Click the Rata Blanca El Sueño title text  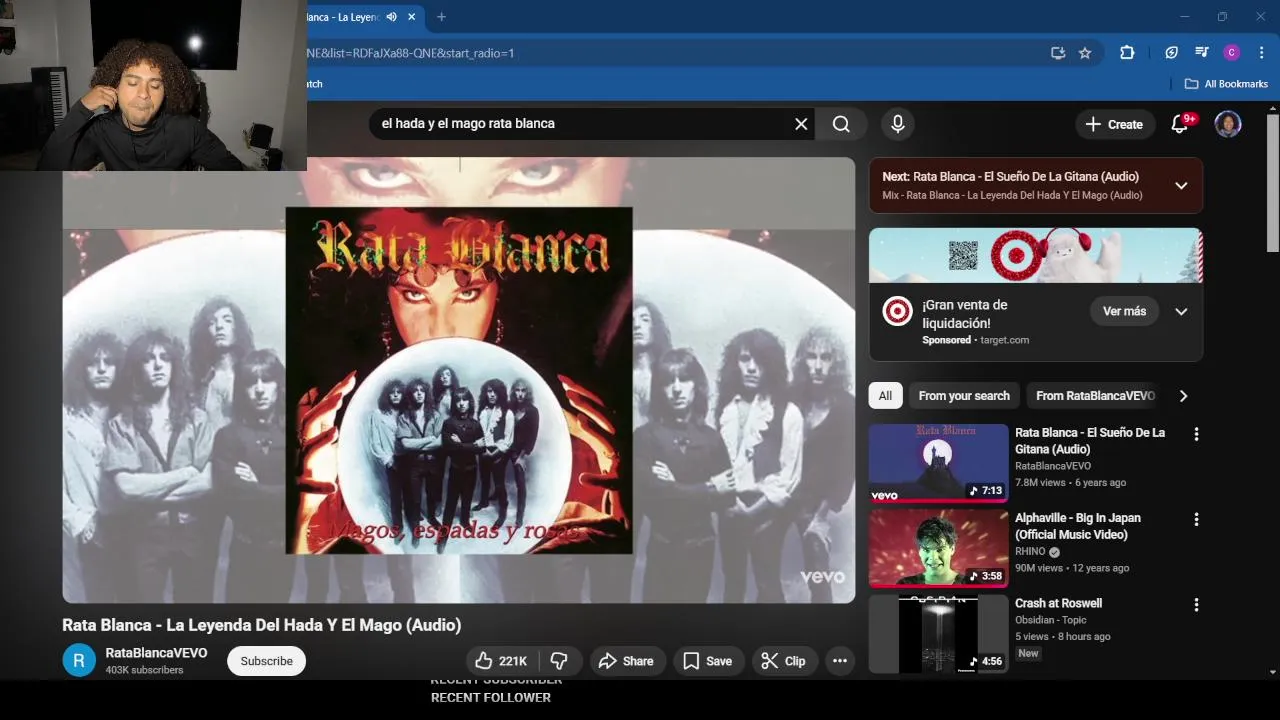click(x=1090, y=441)
